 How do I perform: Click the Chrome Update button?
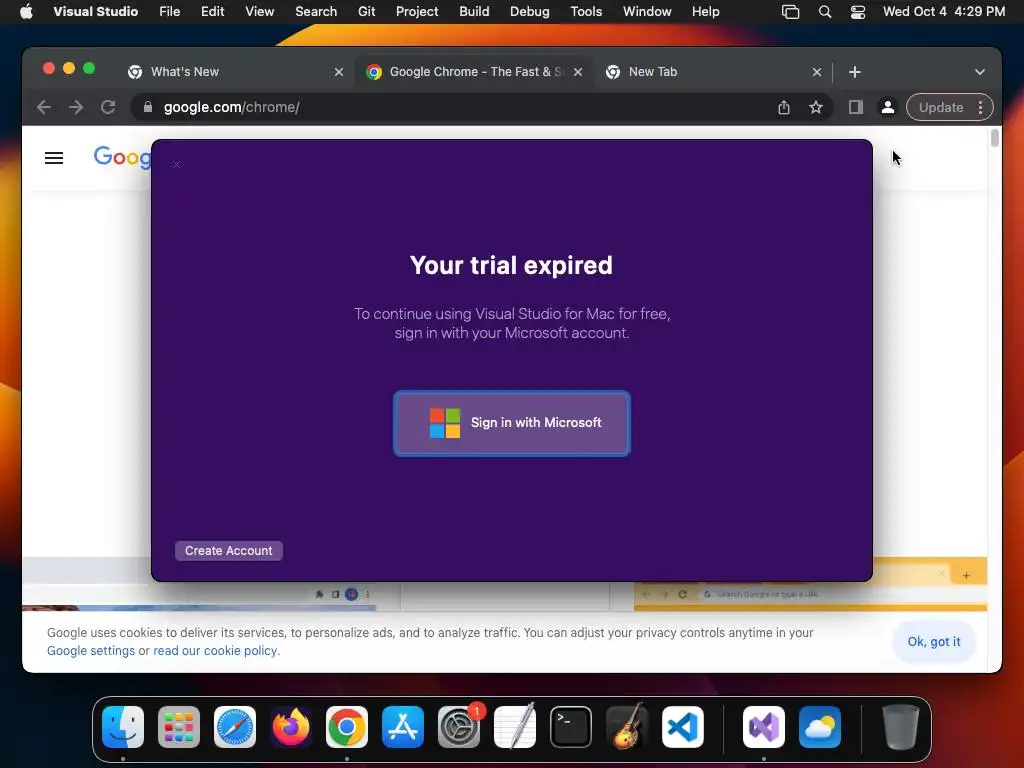point(940,107)
